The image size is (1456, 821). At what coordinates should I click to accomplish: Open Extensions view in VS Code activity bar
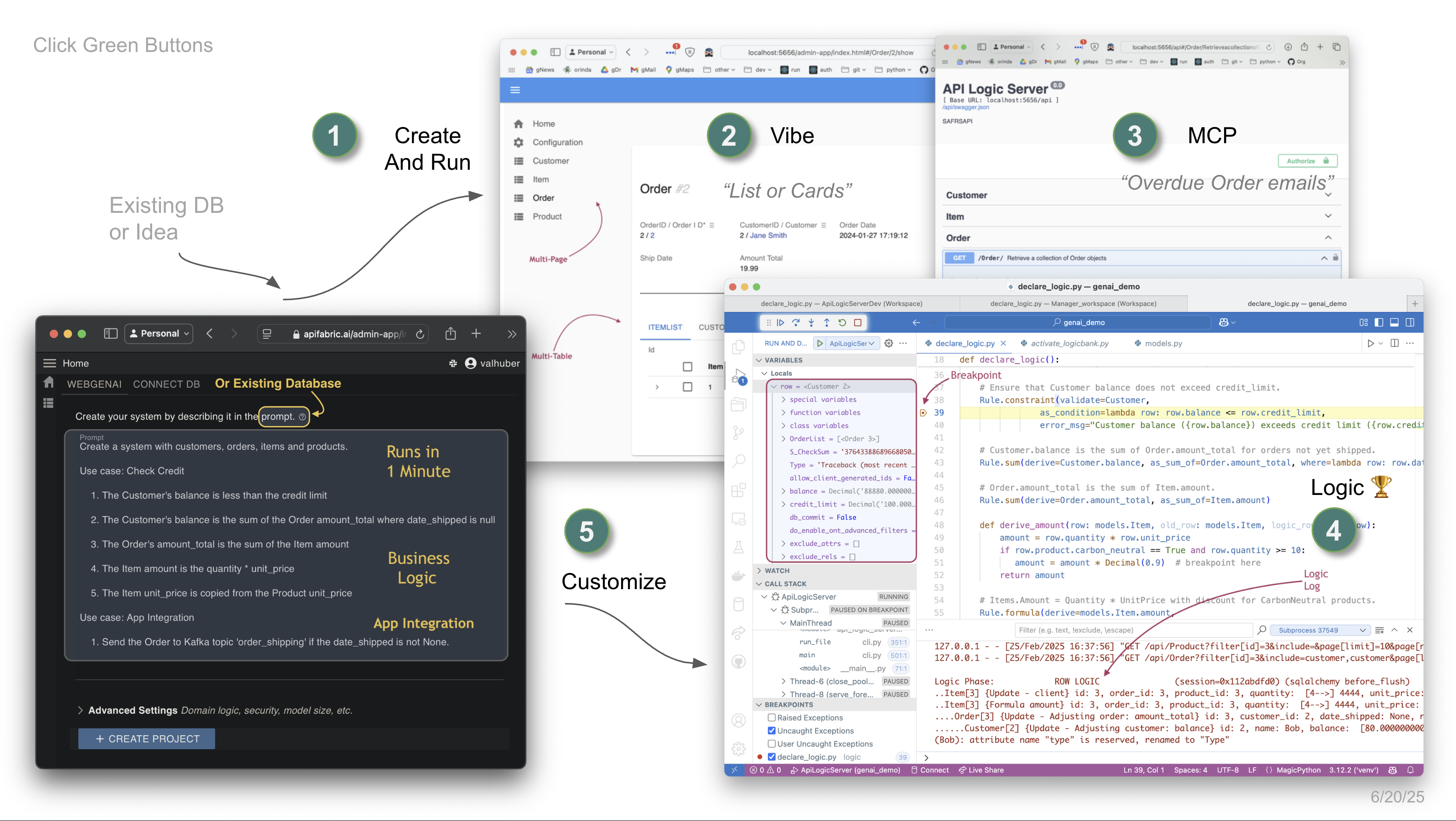pyautogui.click(x=739, y=490)
